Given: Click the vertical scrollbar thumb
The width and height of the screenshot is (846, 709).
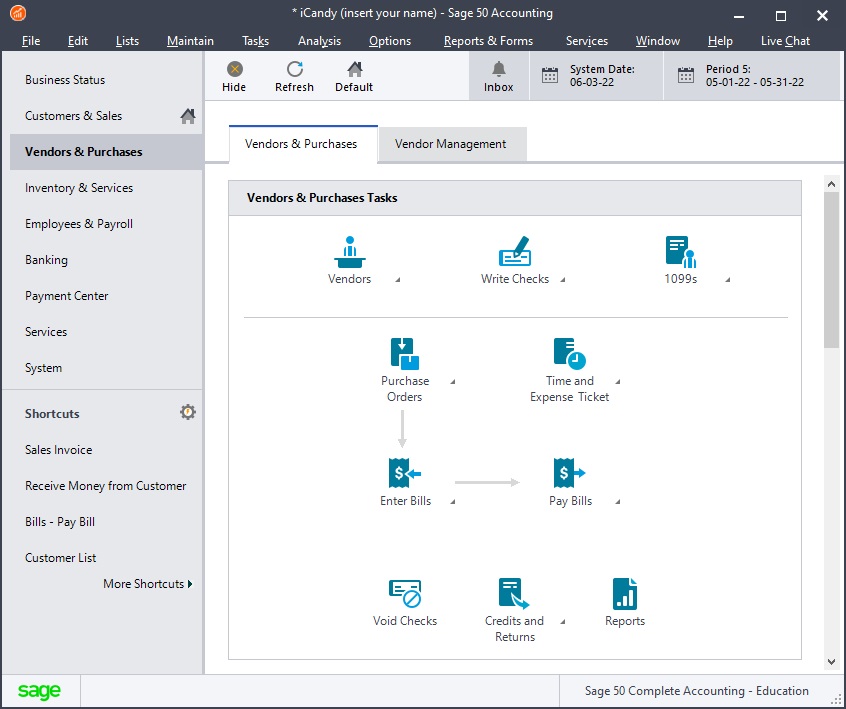Looking at the screenshot, I should [831, 270].
